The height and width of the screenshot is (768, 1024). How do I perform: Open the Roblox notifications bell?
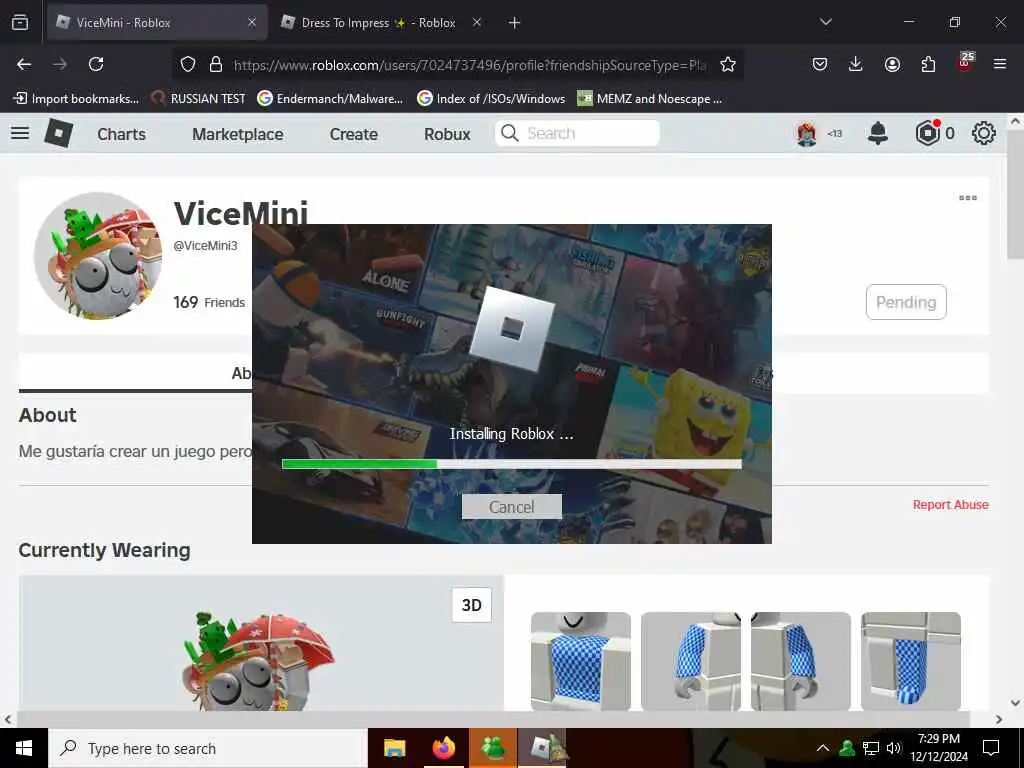point(878,133)
